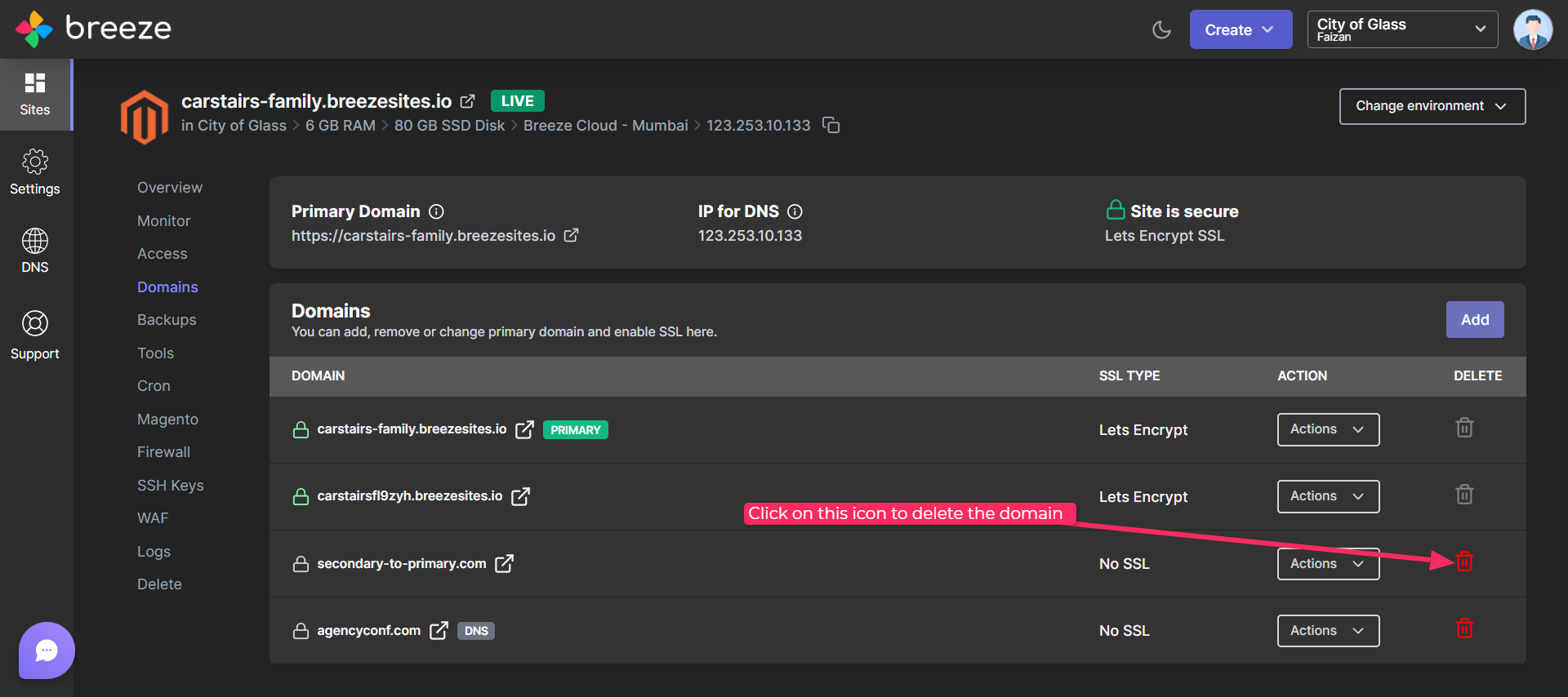
Task: Open WAF section
Action: click(153, 518)
